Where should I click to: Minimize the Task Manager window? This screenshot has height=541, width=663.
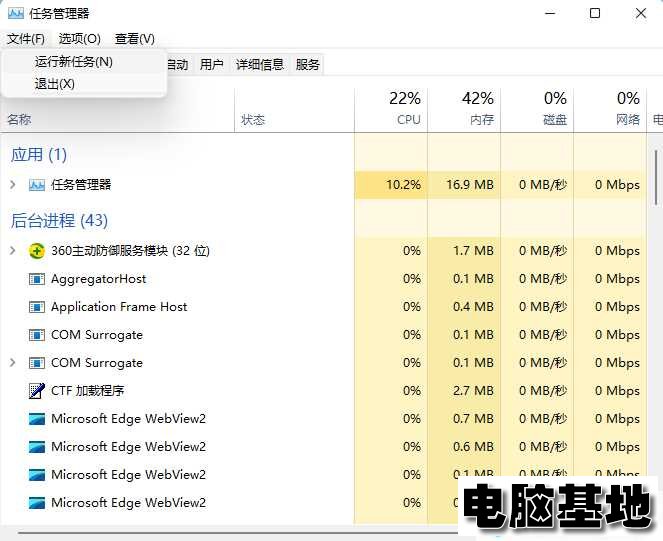click(x=550, y=14)
